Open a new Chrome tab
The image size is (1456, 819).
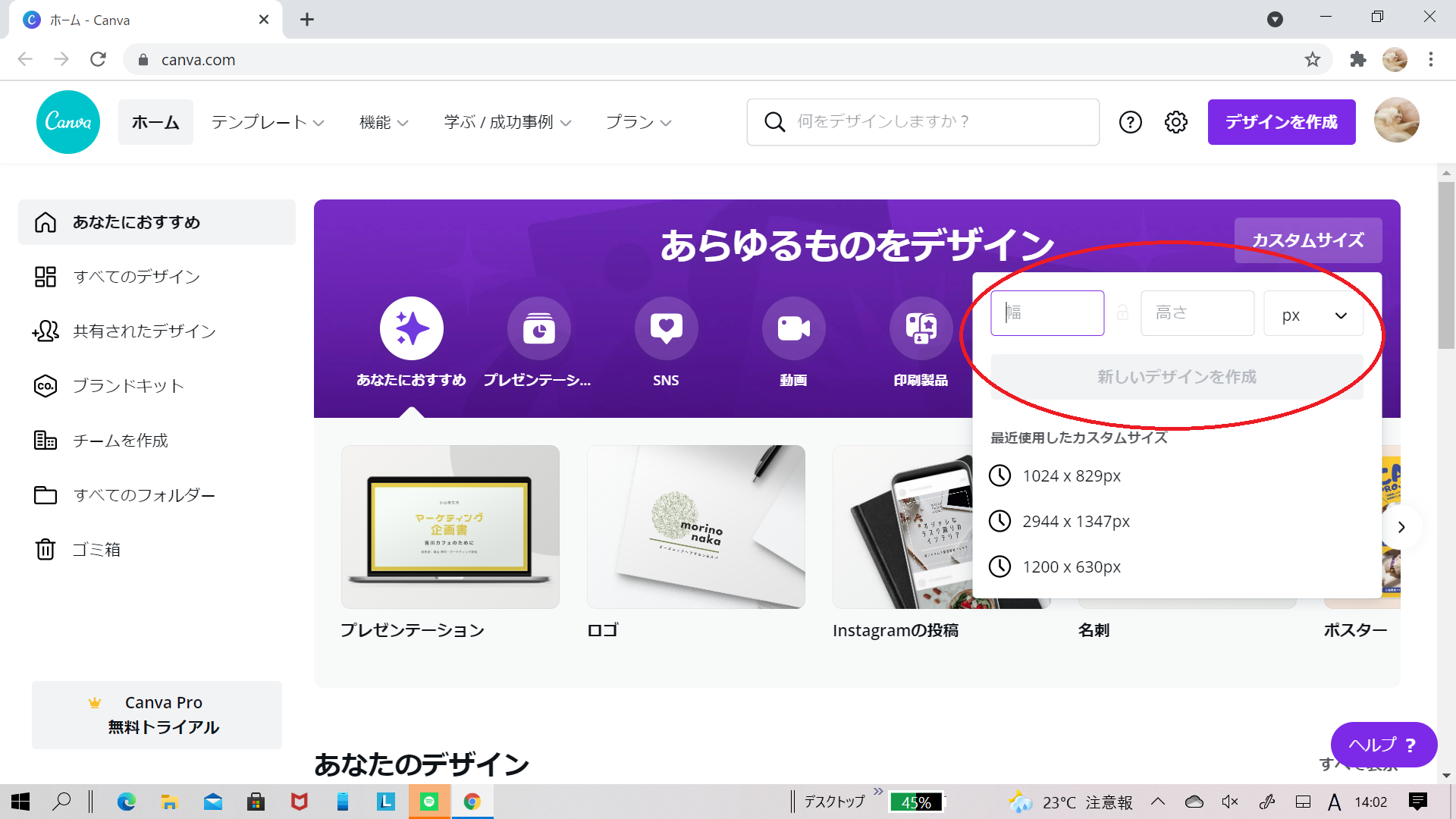click(x=307, y=20)
